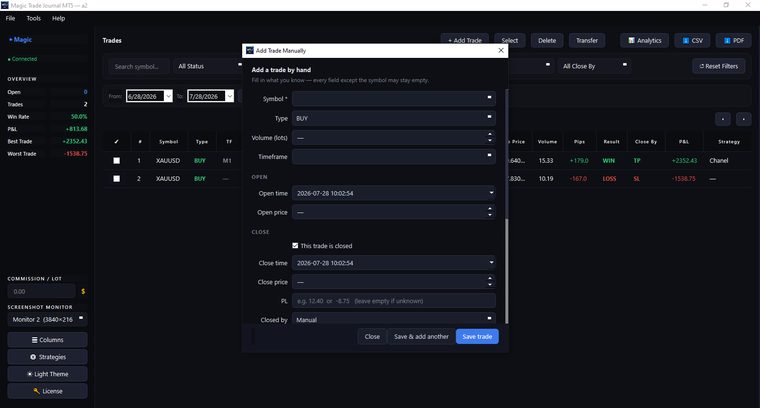
Task: Click the Close button in dialog footer
Action: click(x=372, y=336)
